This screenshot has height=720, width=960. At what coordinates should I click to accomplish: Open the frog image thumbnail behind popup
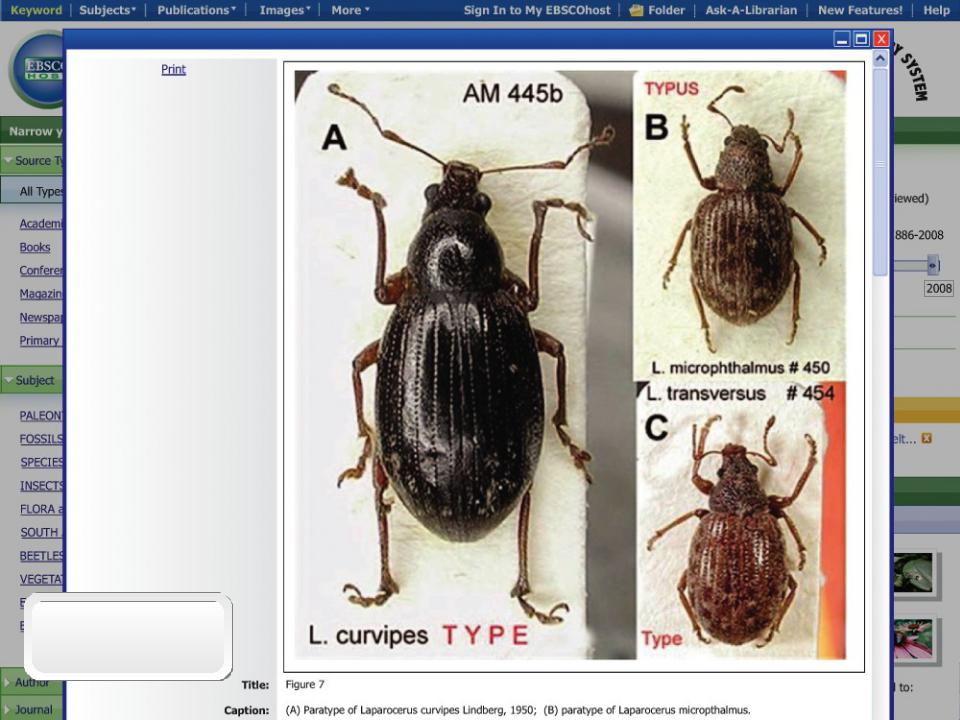coord(913,572)
